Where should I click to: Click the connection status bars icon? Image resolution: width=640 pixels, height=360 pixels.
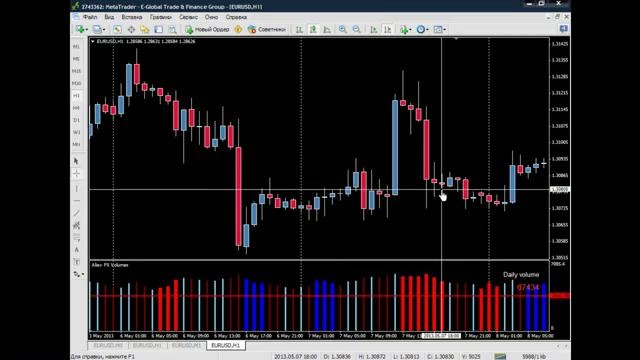[500, 356]
